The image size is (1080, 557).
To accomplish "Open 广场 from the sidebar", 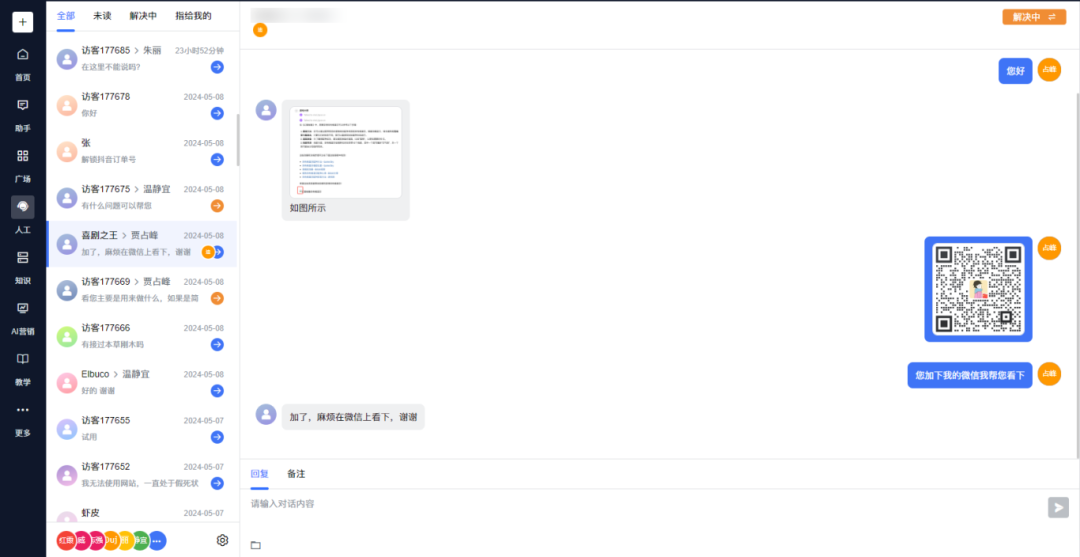I will point(23,165).
